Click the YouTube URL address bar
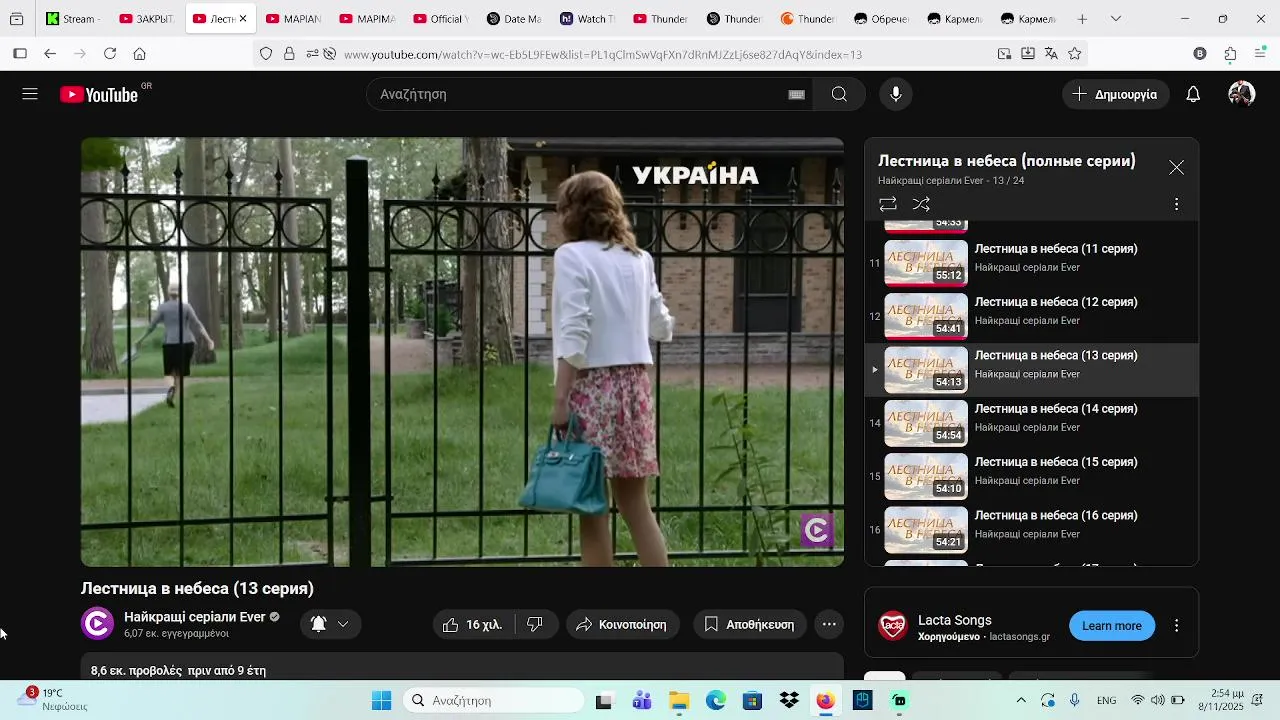The image size is (1280, 720). click(x=602, y=55)
